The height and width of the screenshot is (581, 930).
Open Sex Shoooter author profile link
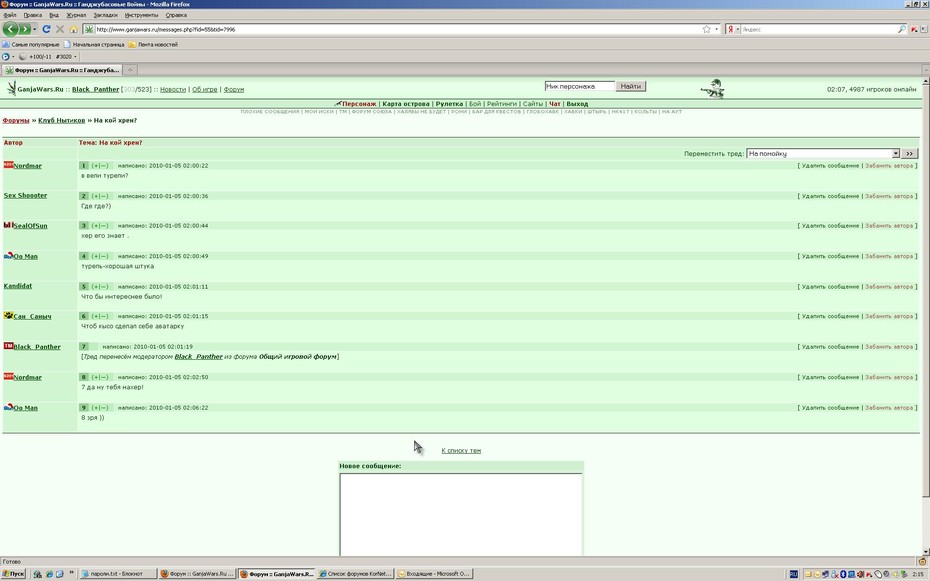coord(25,195)
